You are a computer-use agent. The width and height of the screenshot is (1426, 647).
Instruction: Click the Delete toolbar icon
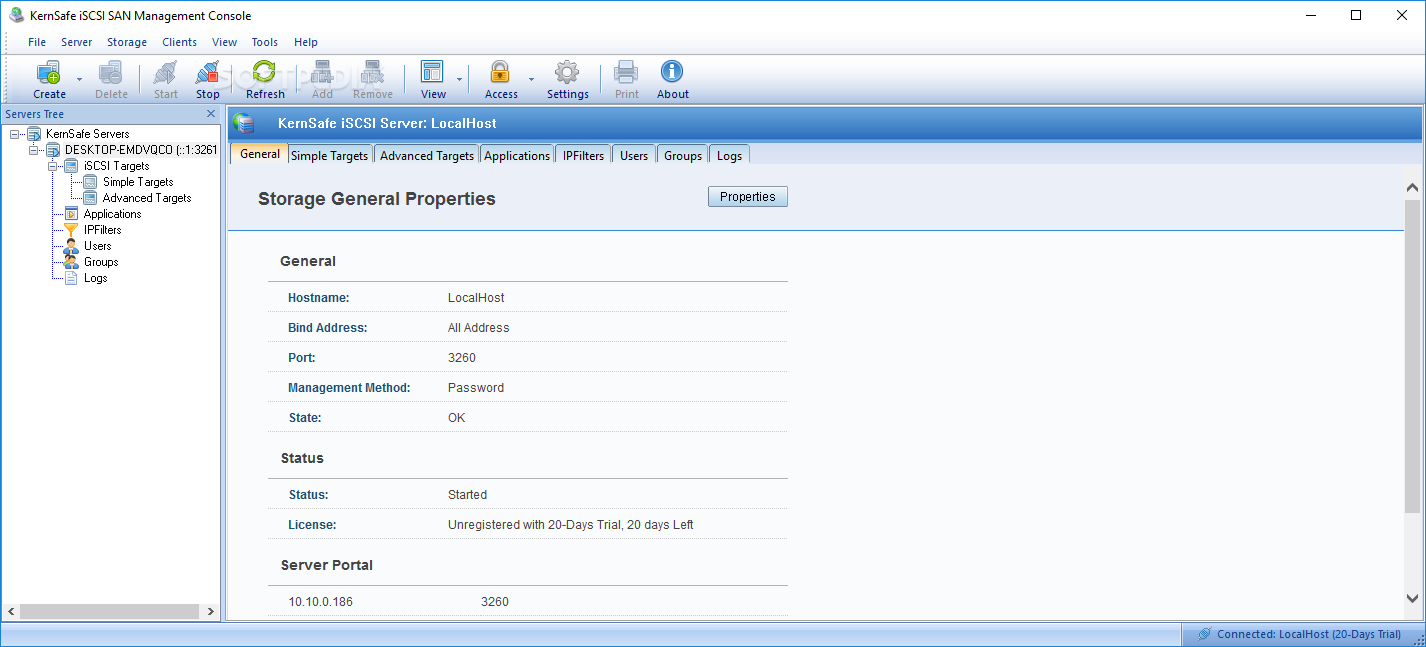pyautogui.click(x=111, y=72)
